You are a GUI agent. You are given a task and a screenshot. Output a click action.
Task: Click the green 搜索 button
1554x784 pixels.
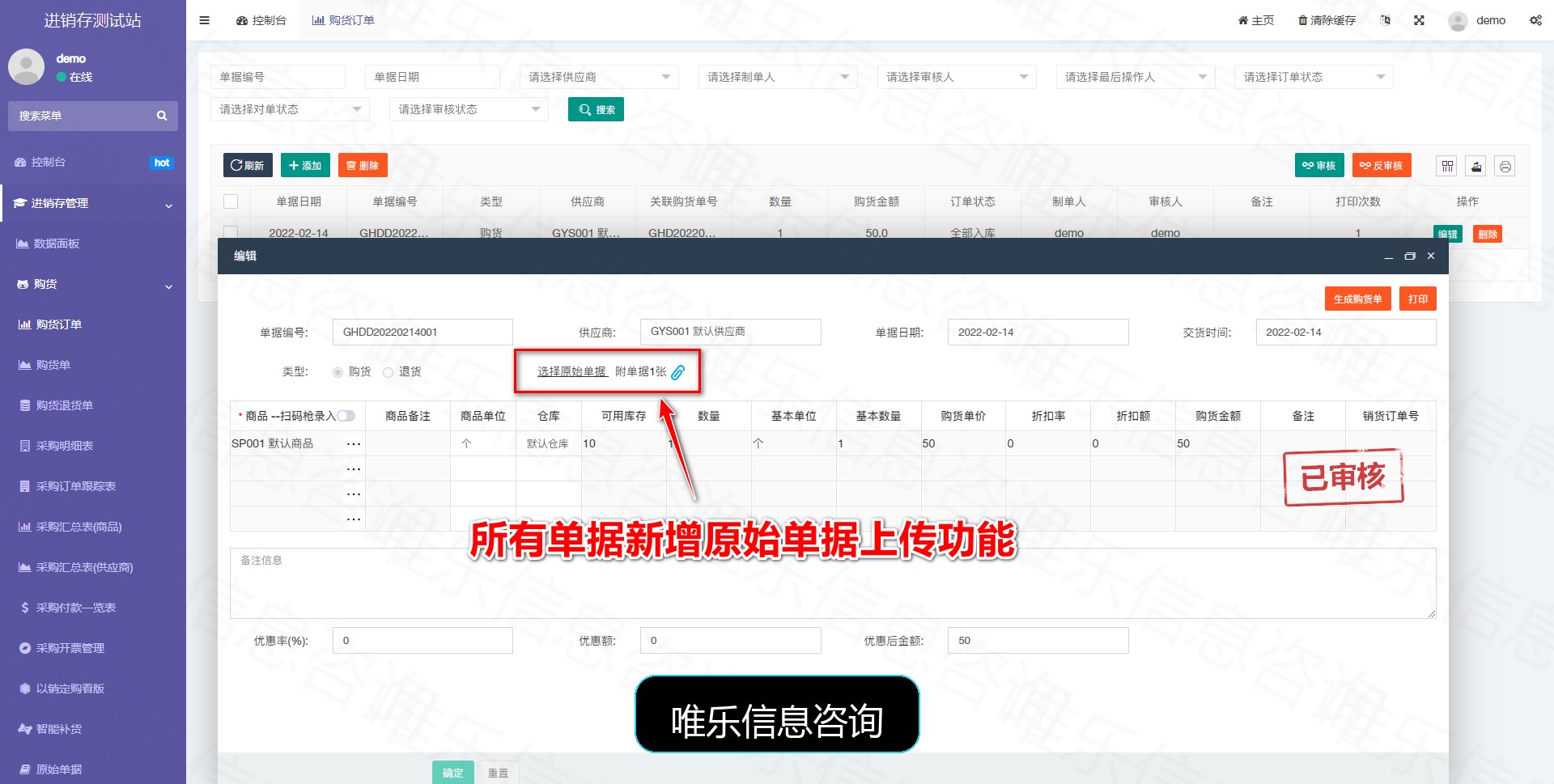click(x=596, y=109)
